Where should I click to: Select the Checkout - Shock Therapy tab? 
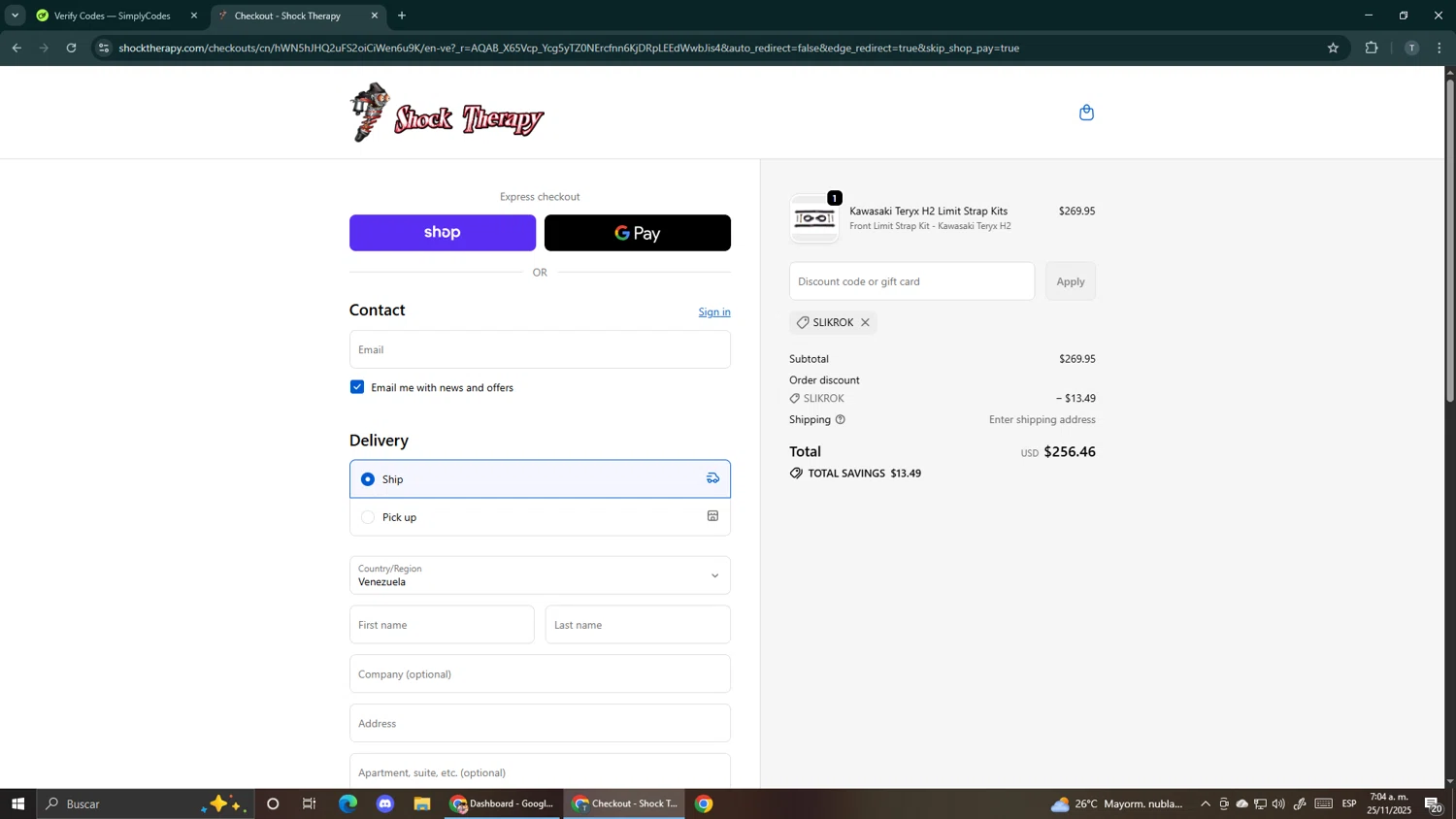click(296, 16)
